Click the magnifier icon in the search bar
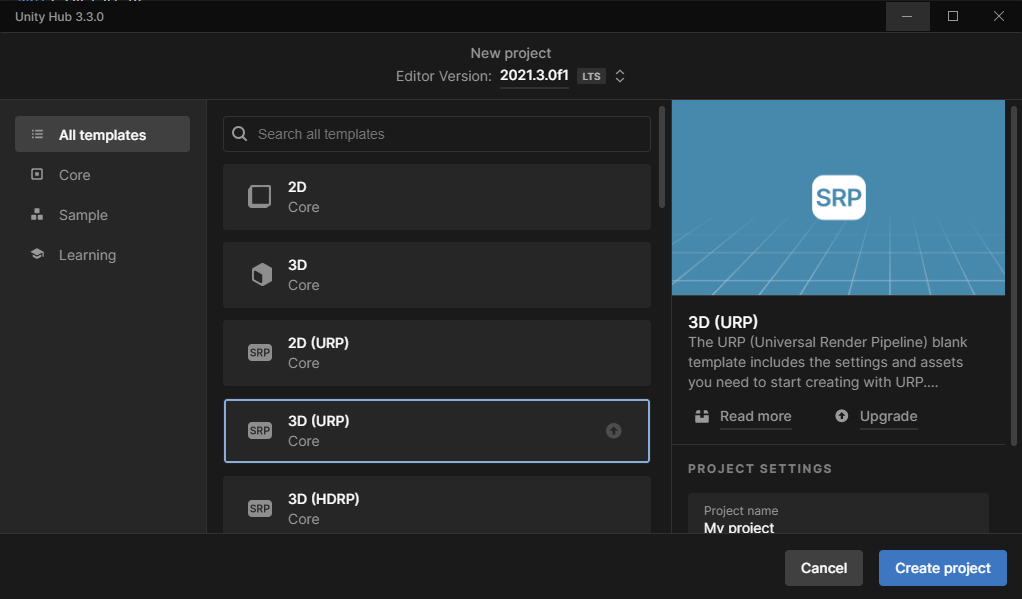1022x599 pixels. (238, 133)
